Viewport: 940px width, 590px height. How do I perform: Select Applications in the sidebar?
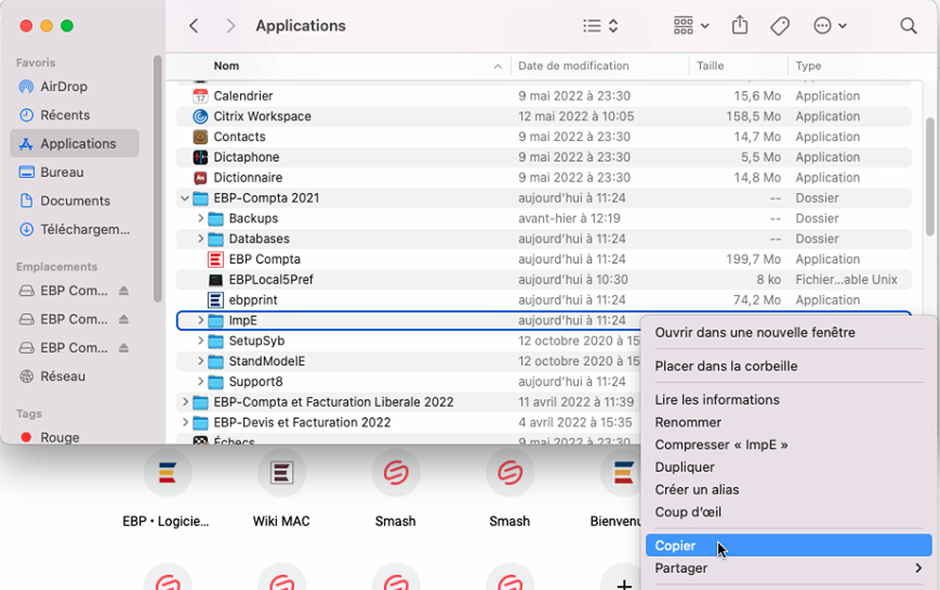pyautogui.click(x=75, y=144)
